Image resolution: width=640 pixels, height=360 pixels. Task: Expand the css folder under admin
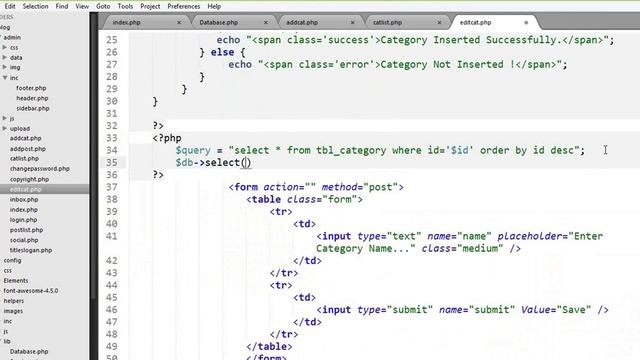(4, 47)
